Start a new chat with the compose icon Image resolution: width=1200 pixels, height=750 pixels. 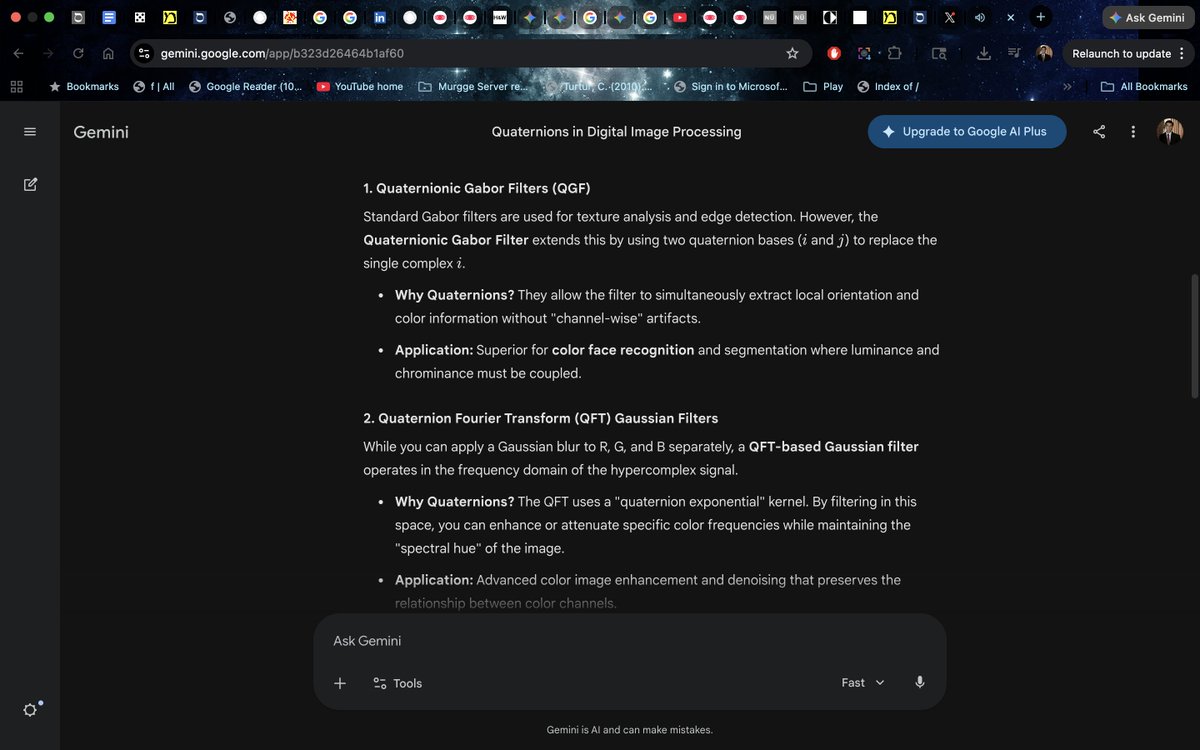pyautogui.click(x=30, y=184)
